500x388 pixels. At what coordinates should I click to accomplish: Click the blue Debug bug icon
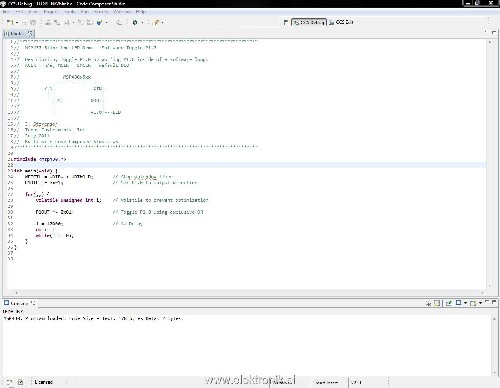click(x=99, y=23)
